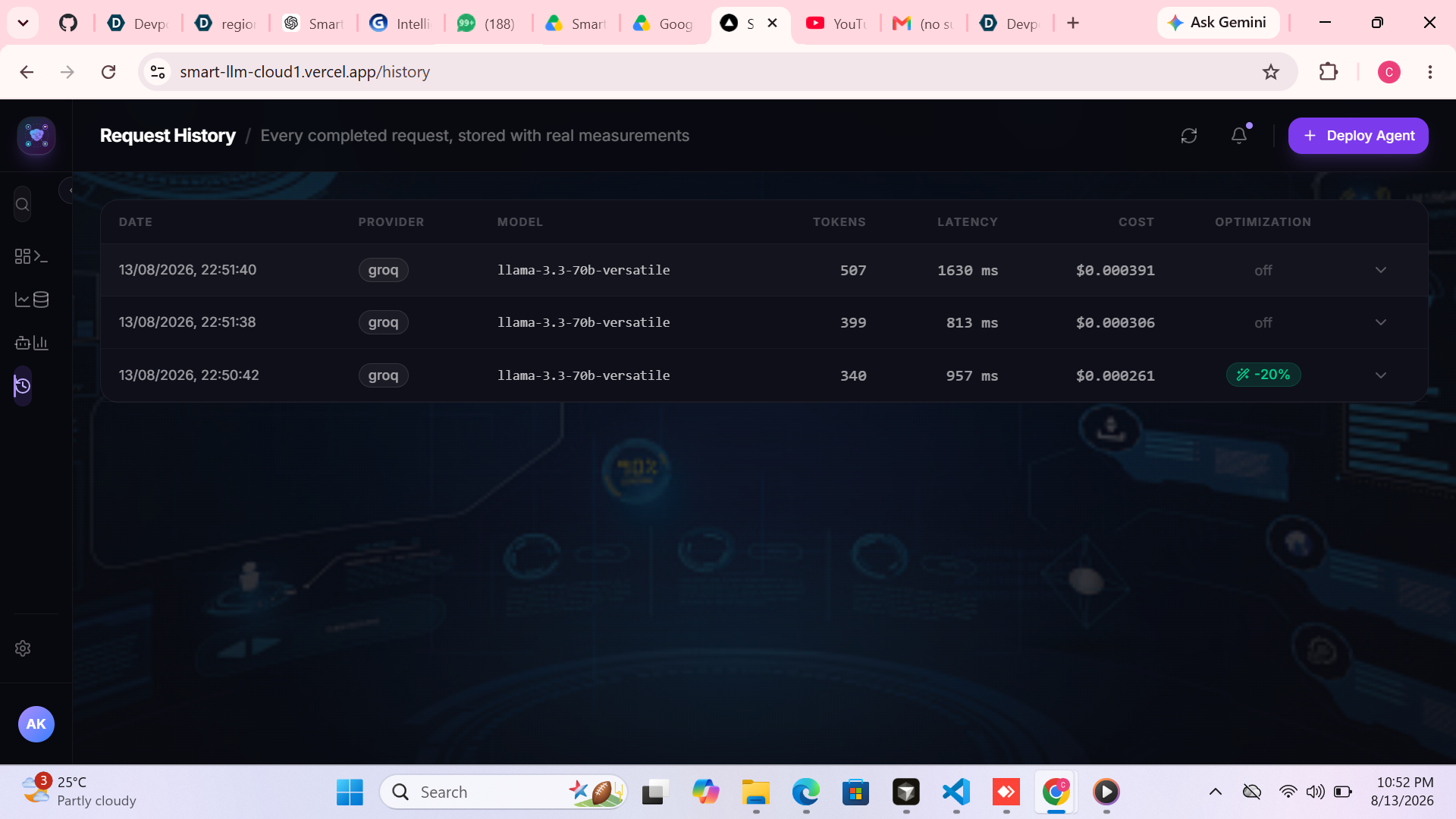The height and width of the screenshot is (819, 1456).
Task: Click the OPTIMIZATION column header
Action: [x=1263, y=222]
